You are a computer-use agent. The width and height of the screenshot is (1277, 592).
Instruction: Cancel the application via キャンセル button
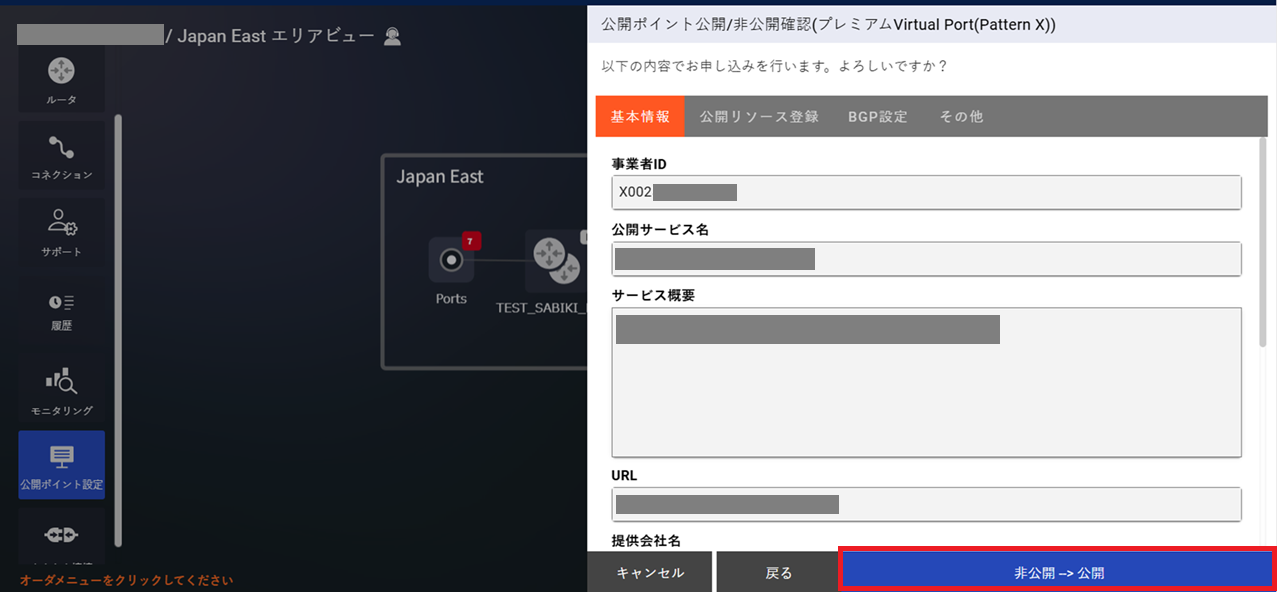pyautogui.click(x=651, y=571)
